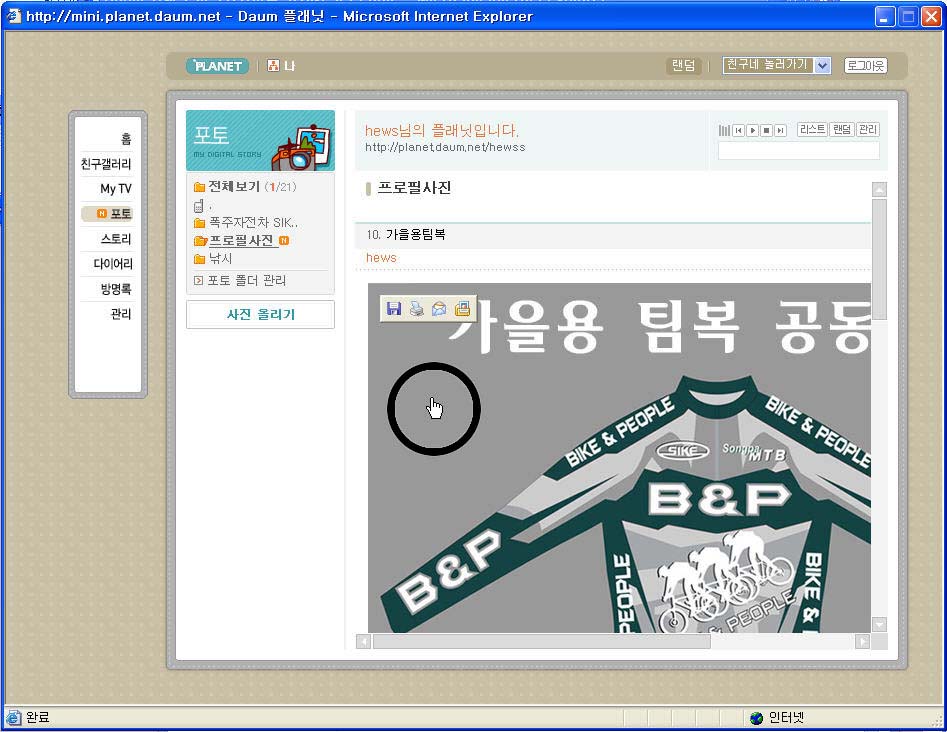Click the music player 랜덤 button

point(842,129)
